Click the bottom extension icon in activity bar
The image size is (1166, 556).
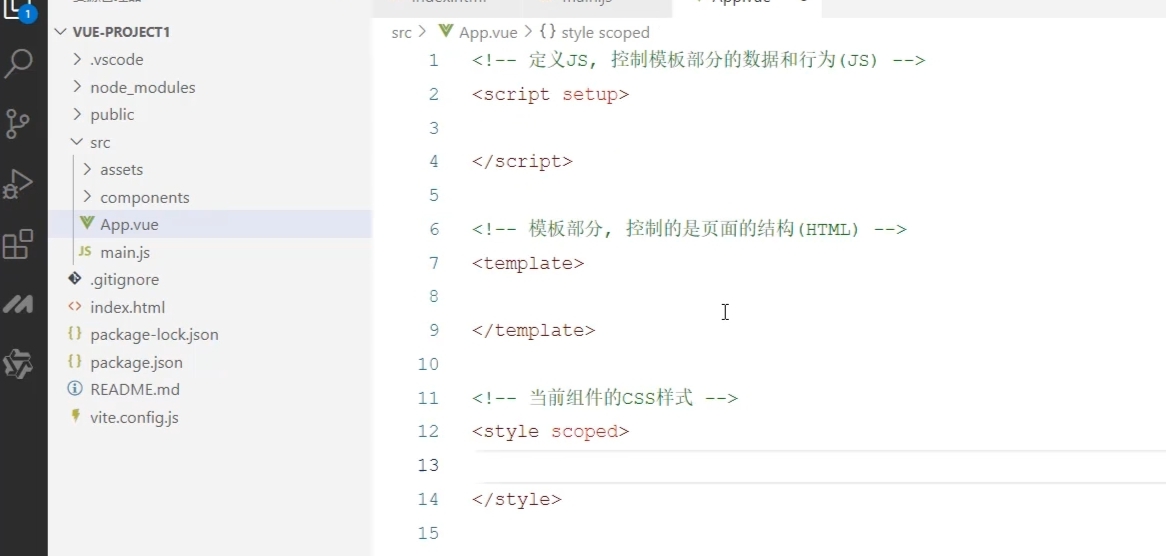18,363
